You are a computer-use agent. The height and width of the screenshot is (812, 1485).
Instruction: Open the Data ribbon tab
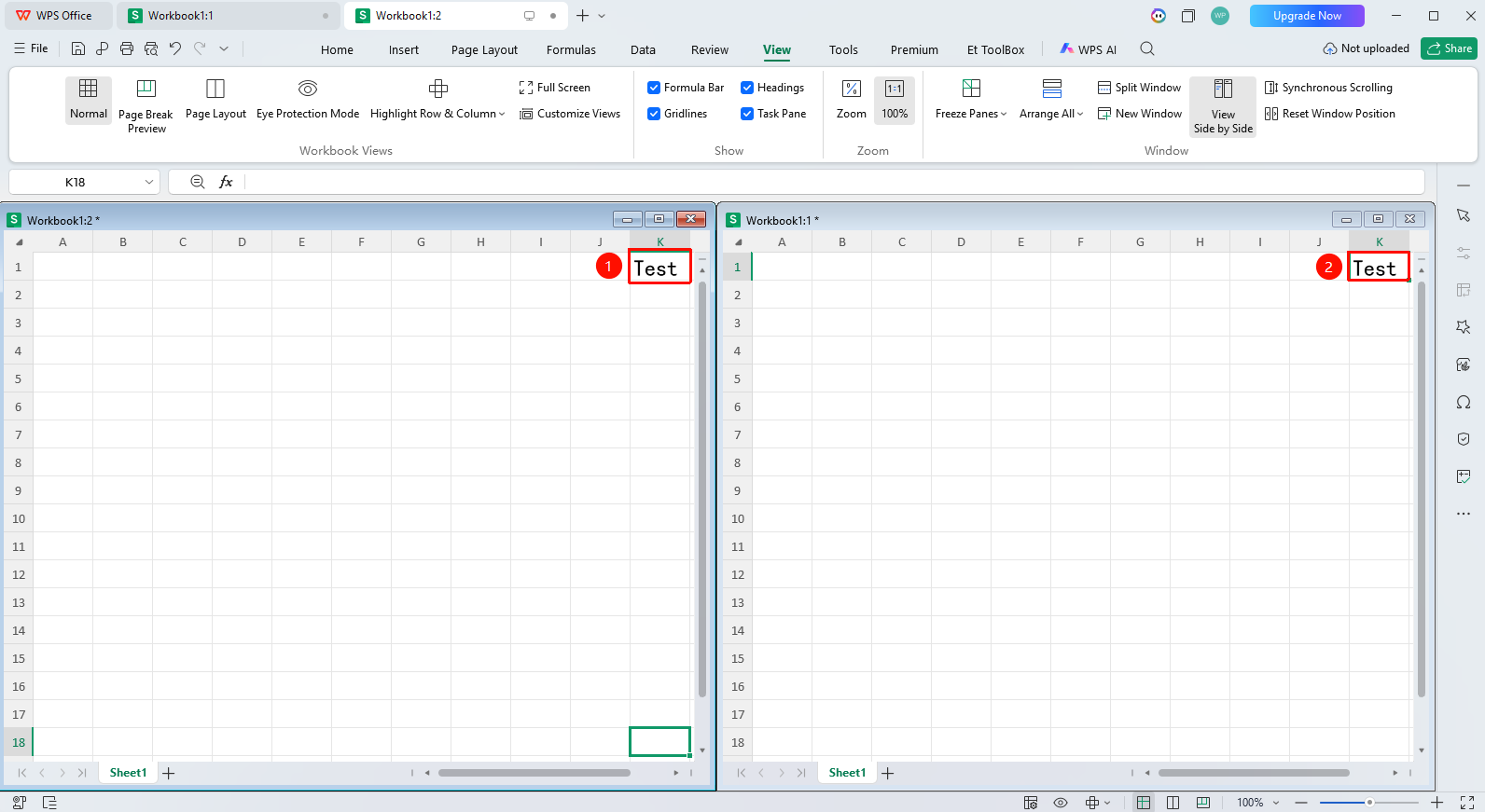[643, 50]
